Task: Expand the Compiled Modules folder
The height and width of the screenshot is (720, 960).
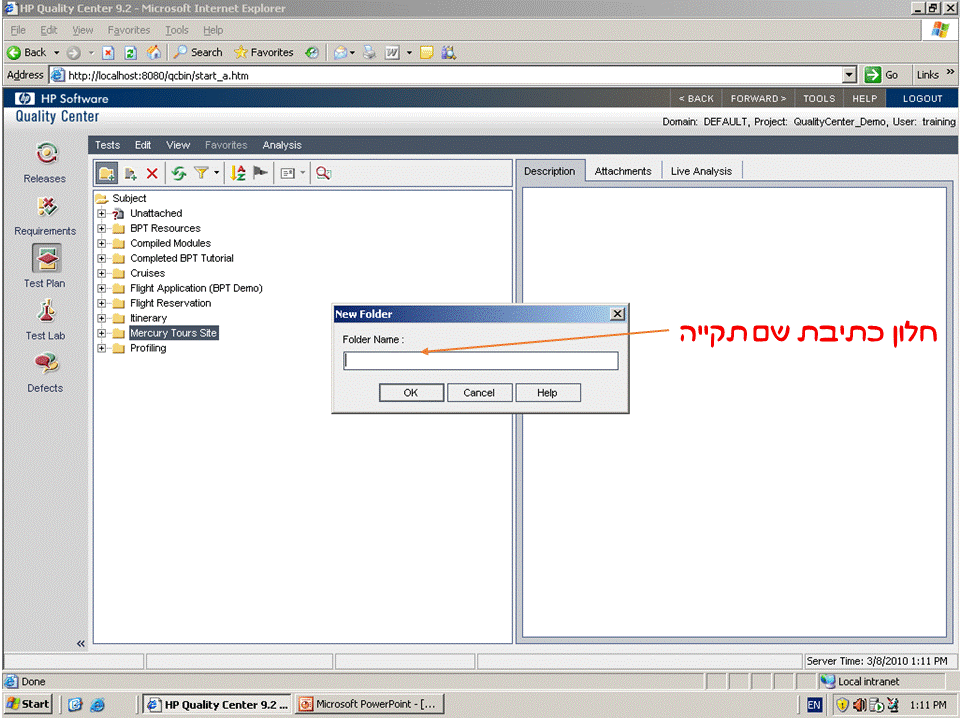Action: 102,244
